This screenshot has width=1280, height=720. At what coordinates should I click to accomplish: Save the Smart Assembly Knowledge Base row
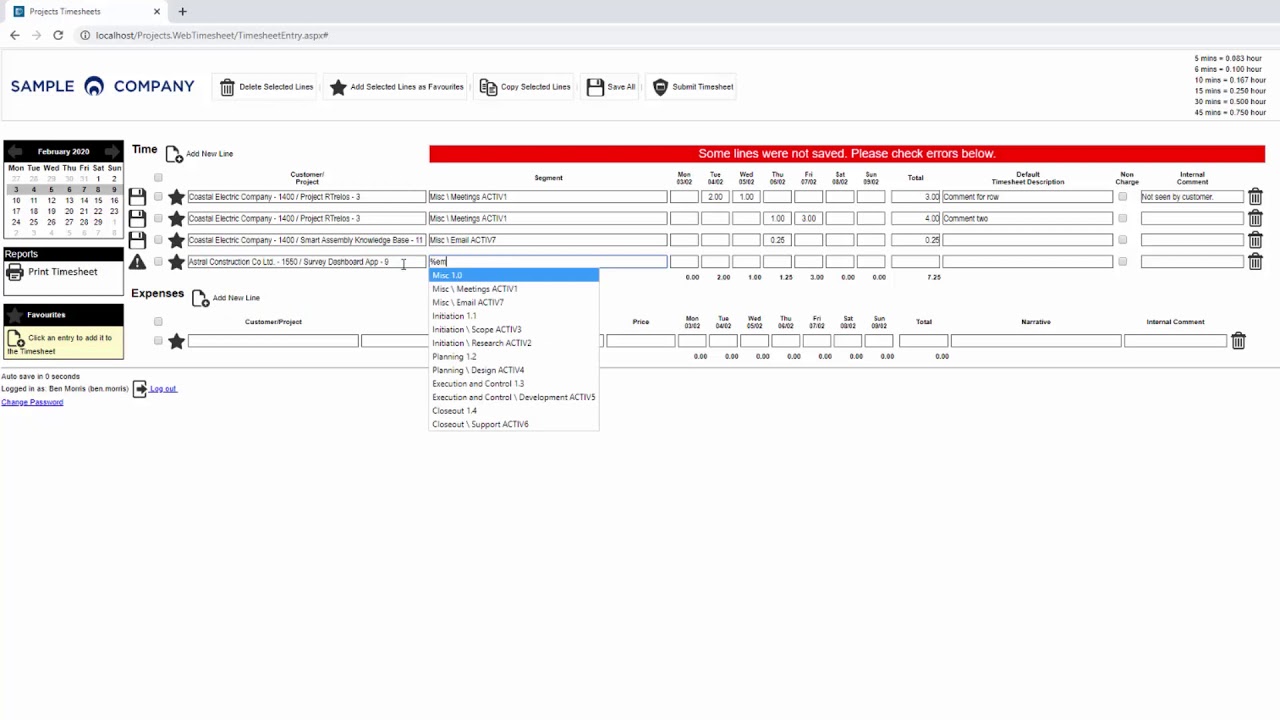coord(137,240)
